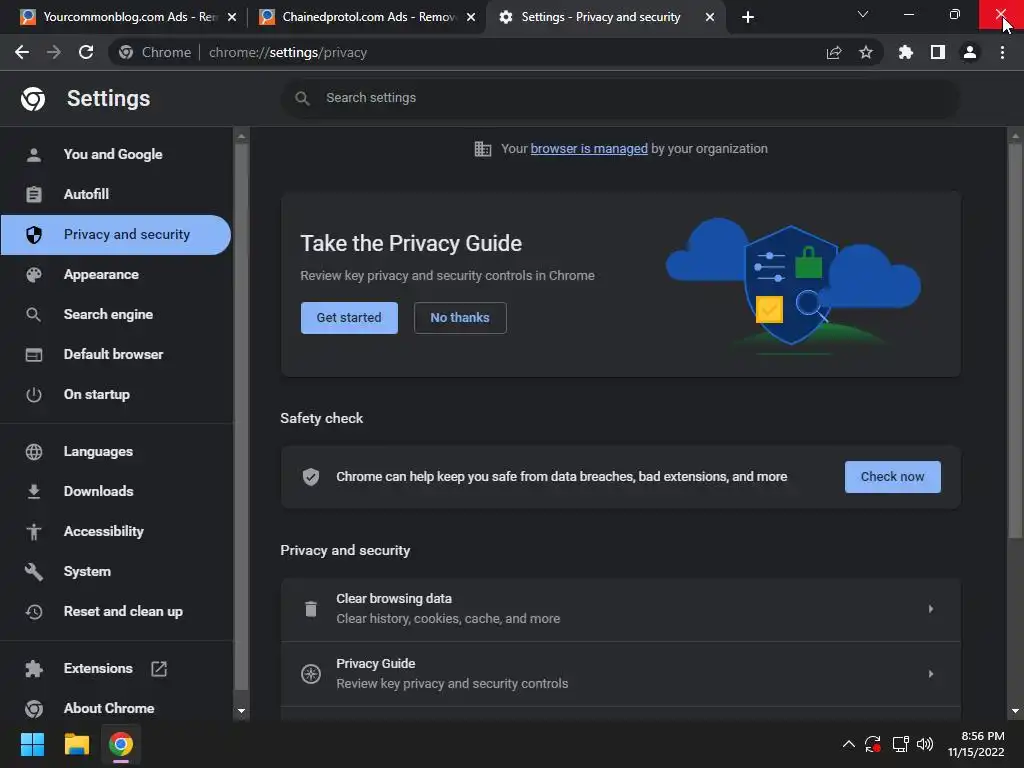Close the Yourcommonblog.com Ads tab

tap(232, 17)
